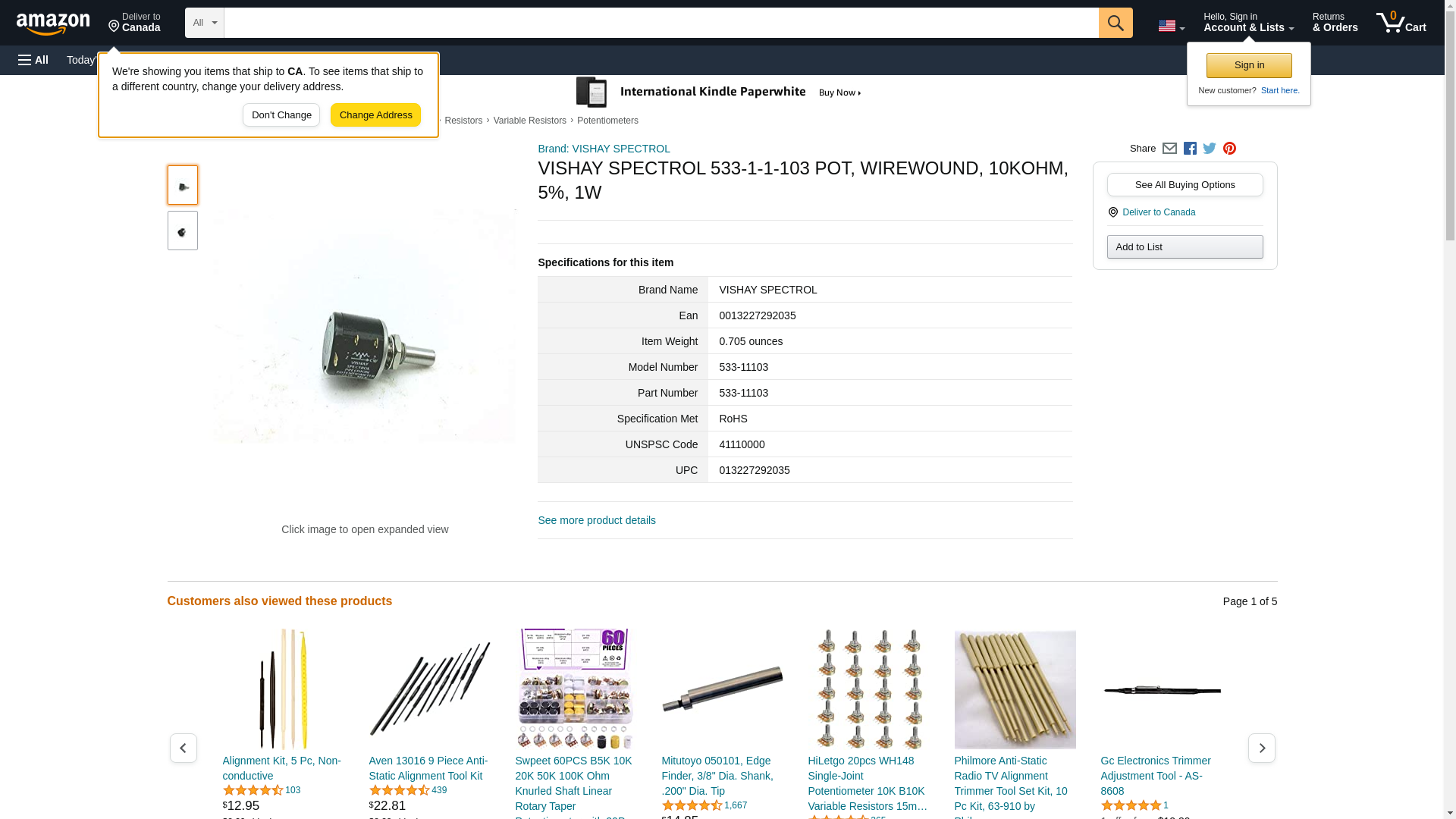Expand the search category All dropdown

pyautogui.click(x=205, y=23)
